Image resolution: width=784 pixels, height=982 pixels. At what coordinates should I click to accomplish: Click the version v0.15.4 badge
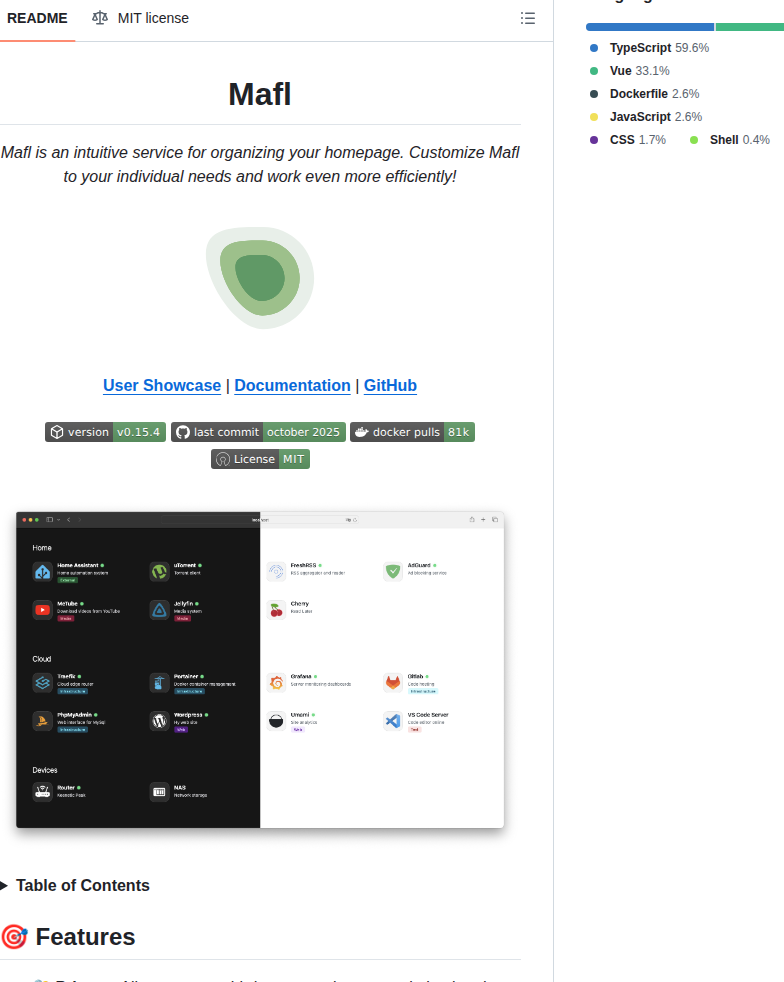[x=105, y=432]
